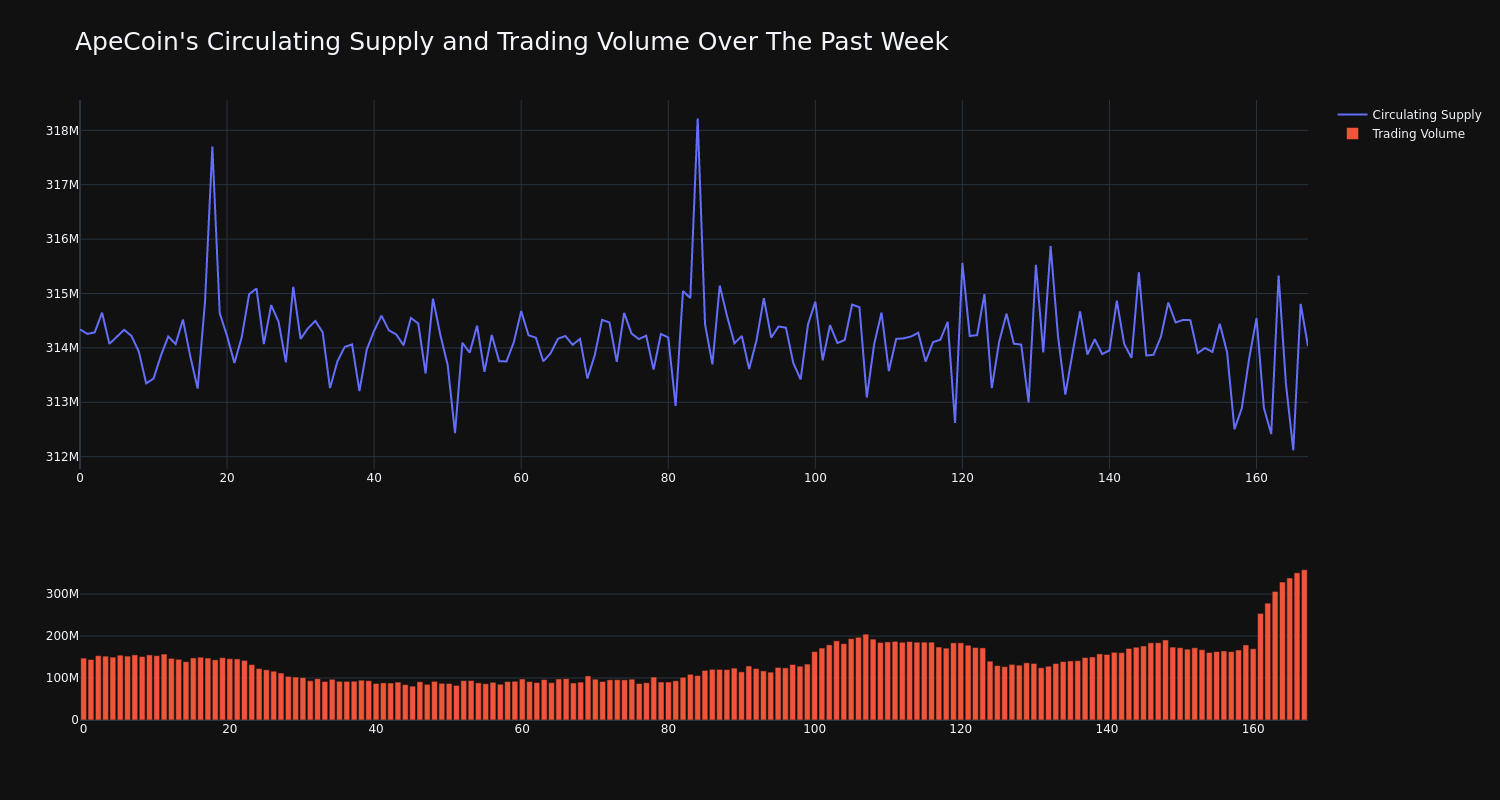Click the 315M y-axis label
Viewport: 1500px width, 800px height.
(x=61, y=293)
